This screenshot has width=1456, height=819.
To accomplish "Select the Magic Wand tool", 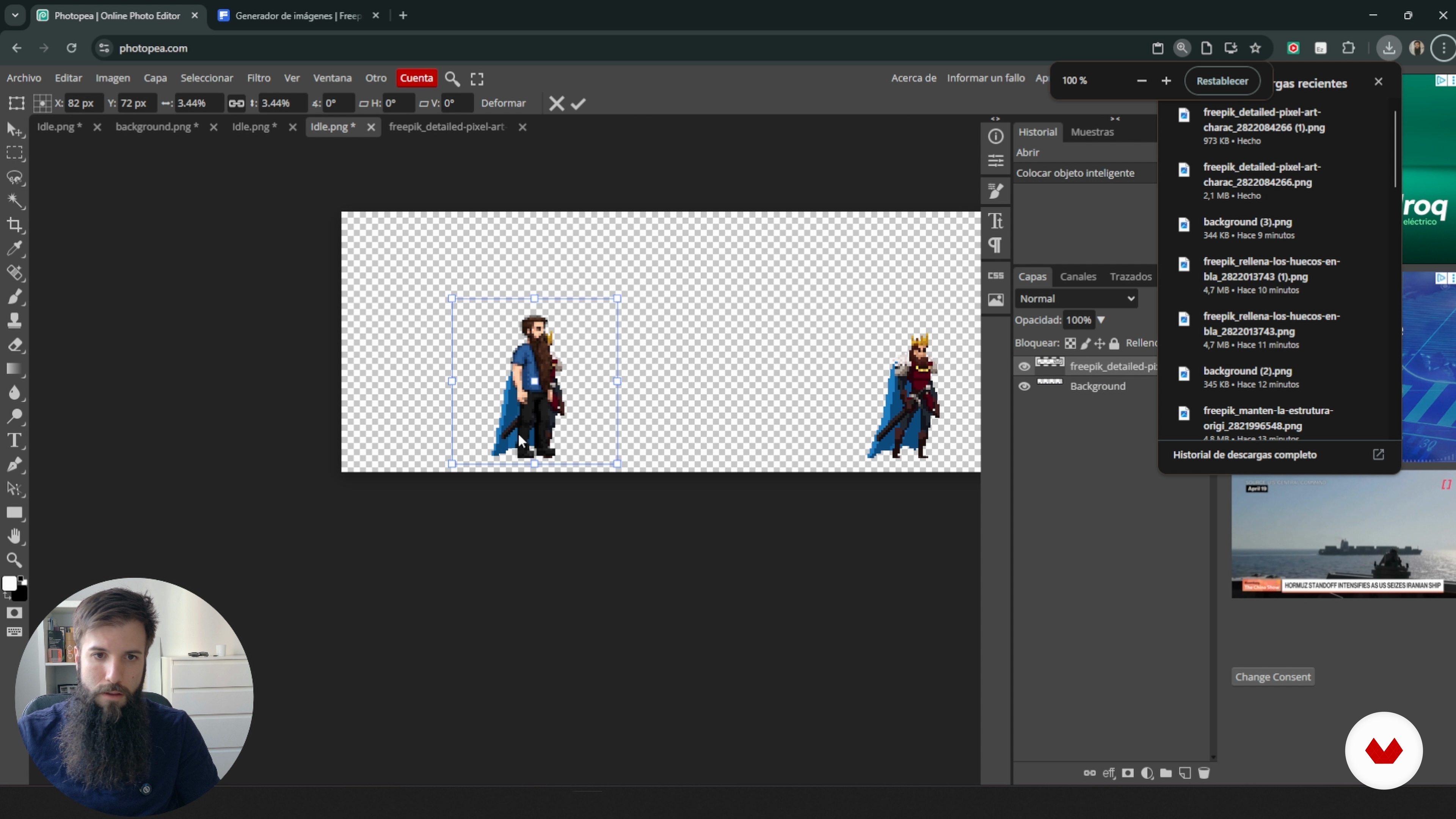I will coord(15,201).
